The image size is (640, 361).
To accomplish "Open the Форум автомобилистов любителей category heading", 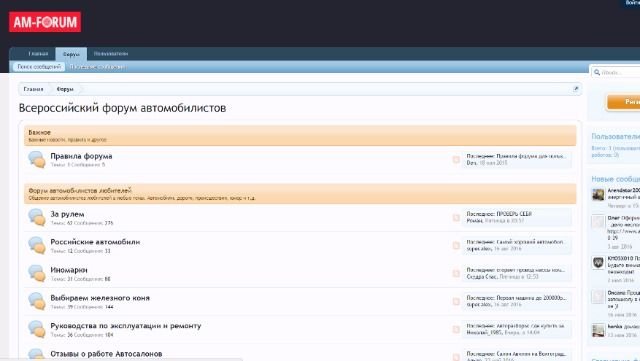I will [80, 191].
